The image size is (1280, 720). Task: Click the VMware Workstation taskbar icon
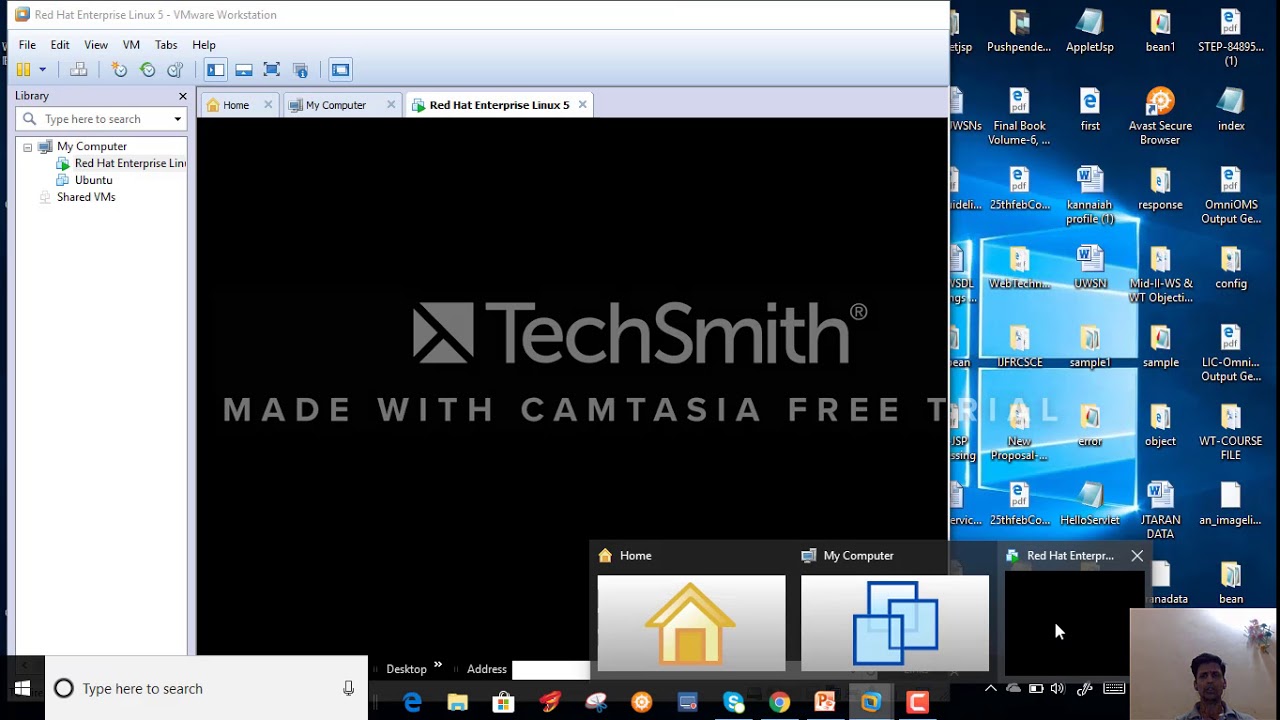point(872,703)
